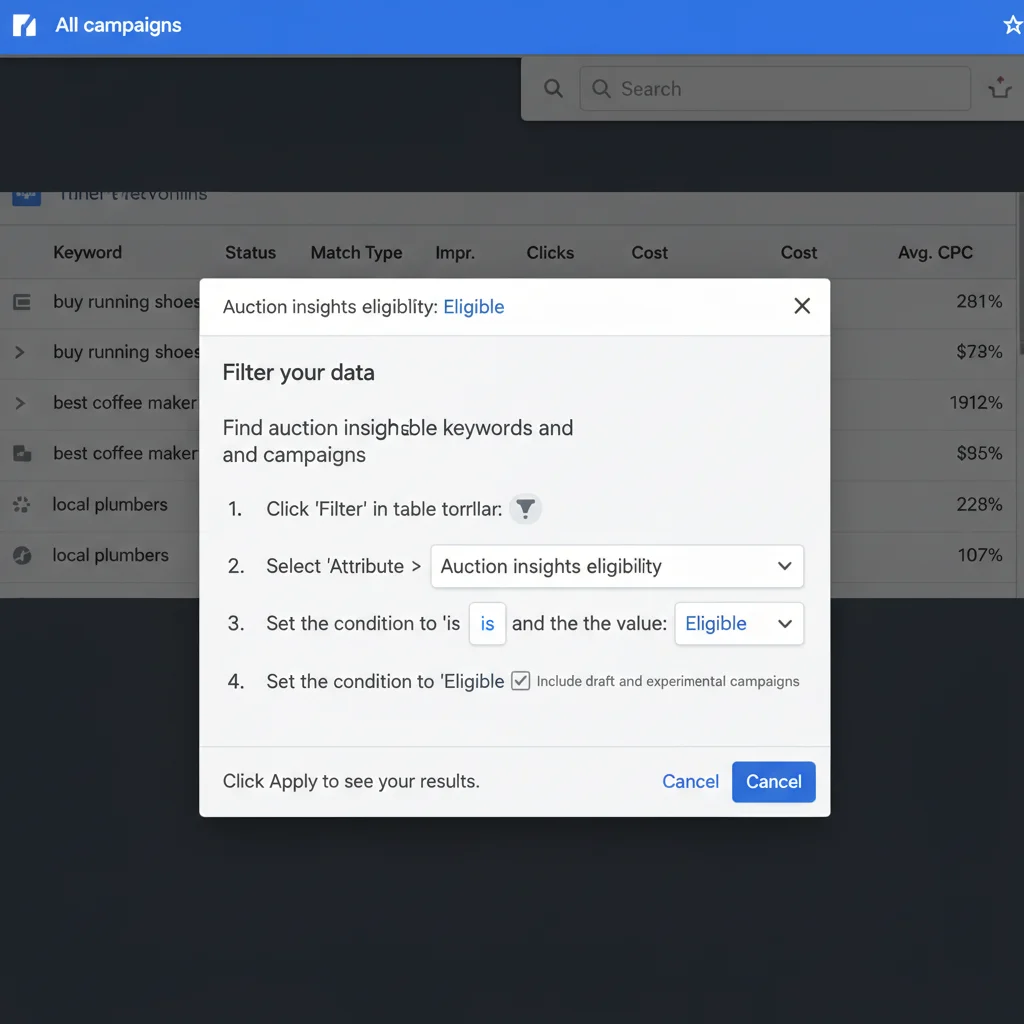Click the filter funnel icon in step 1

click(x=525, y=508)
